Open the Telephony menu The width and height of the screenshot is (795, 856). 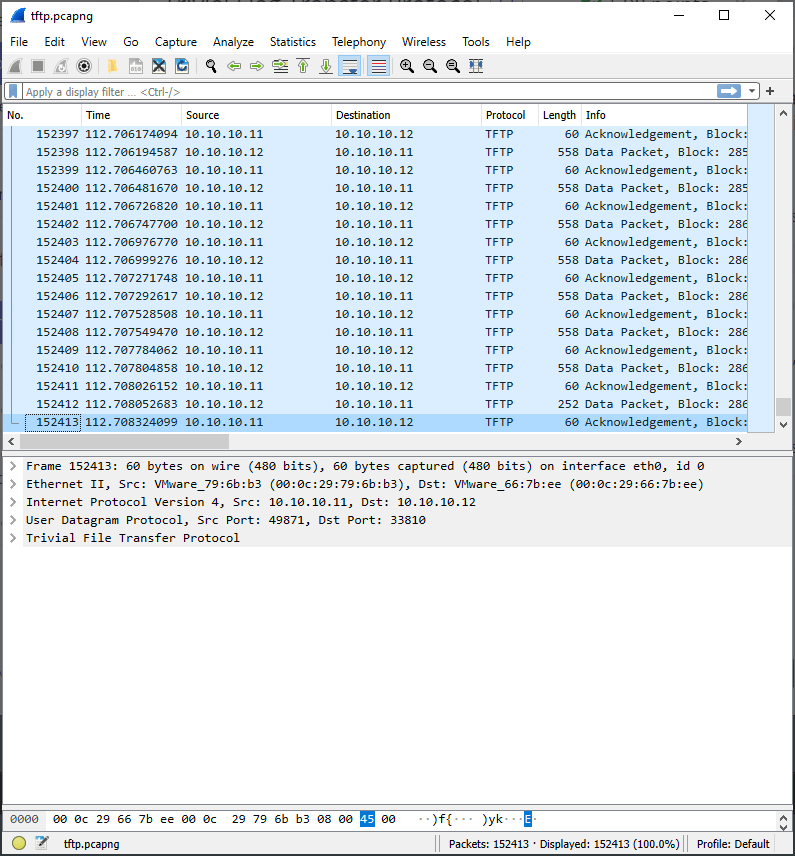[x=358, y=42]
